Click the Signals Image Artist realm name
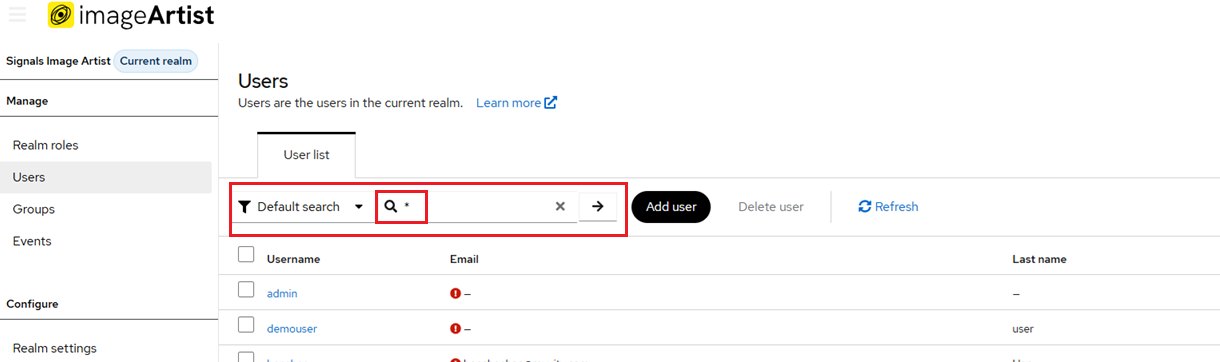 58,61
